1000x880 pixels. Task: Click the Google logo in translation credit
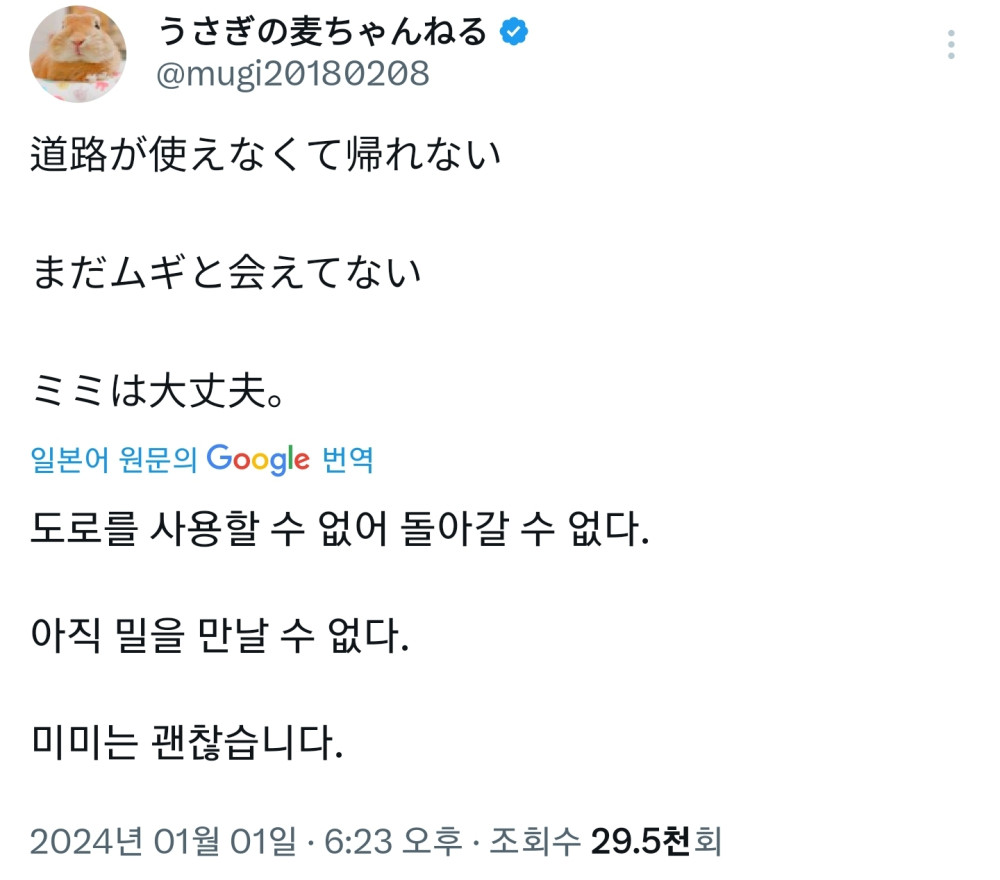258,459
